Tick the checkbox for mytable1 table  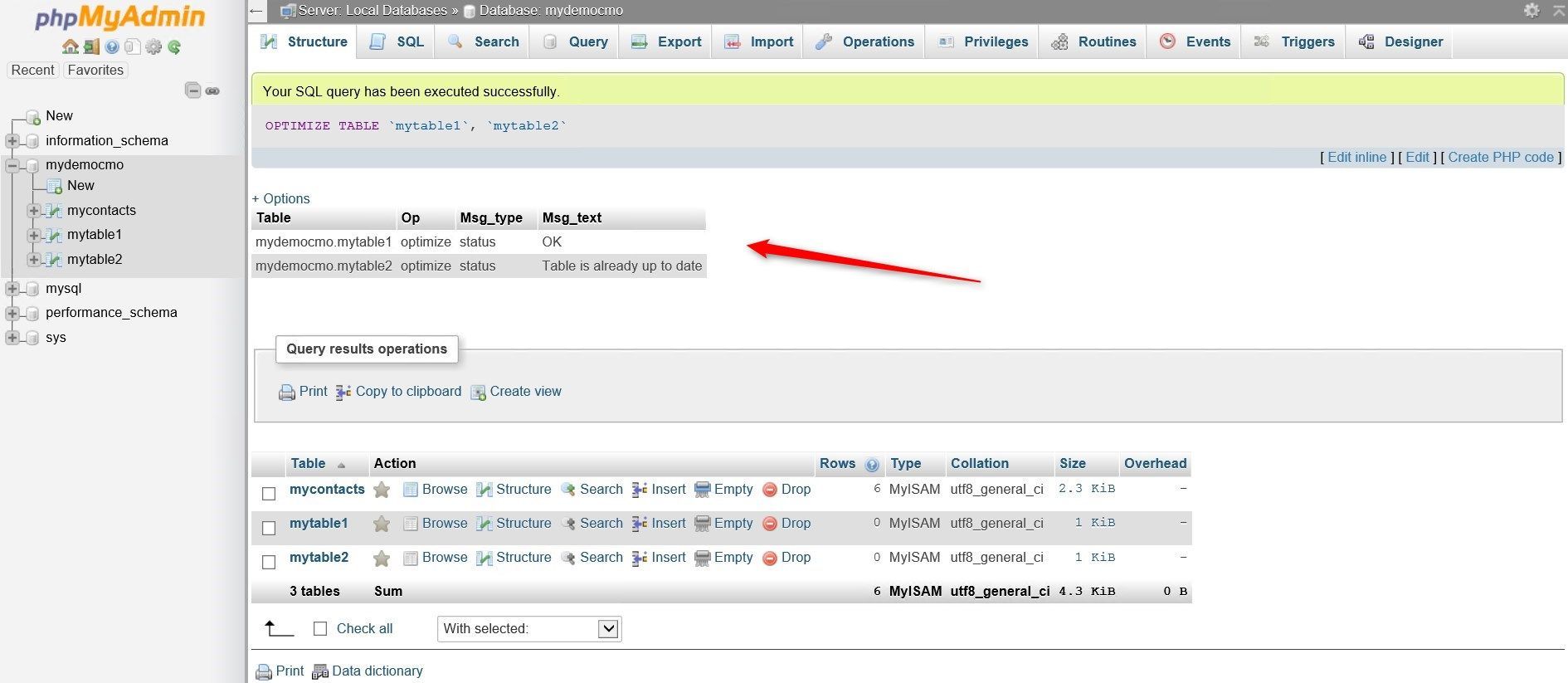point(269,528)
